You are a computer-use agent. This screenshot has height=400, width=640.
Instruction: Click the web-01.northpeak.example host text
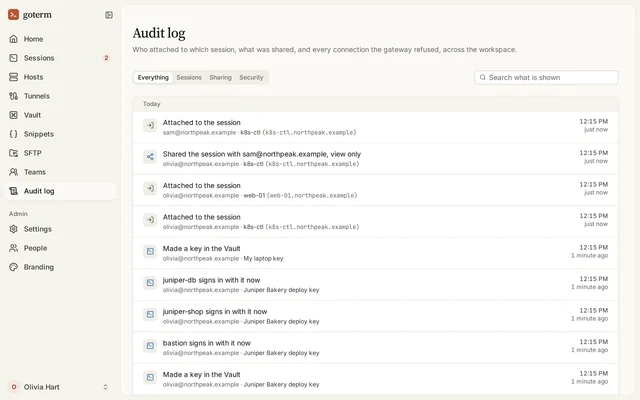coord(312,196)
